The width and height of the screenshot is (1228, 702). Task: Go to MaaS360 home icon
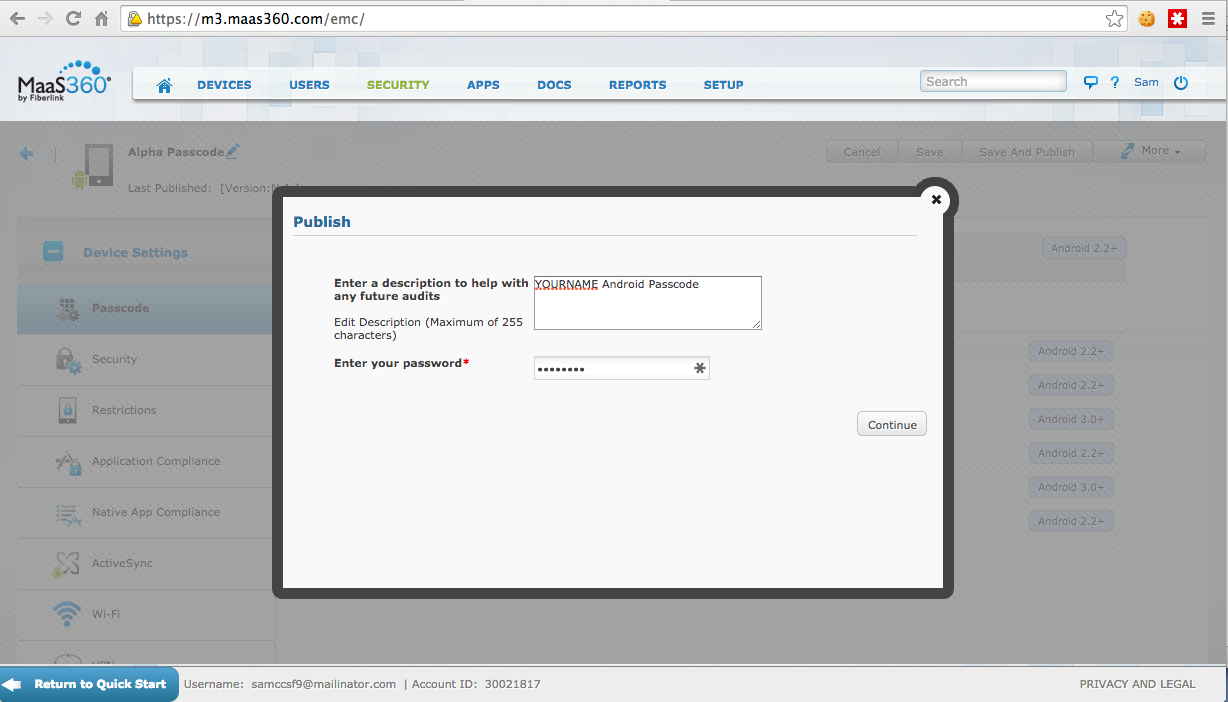click(x=165, y=85)
